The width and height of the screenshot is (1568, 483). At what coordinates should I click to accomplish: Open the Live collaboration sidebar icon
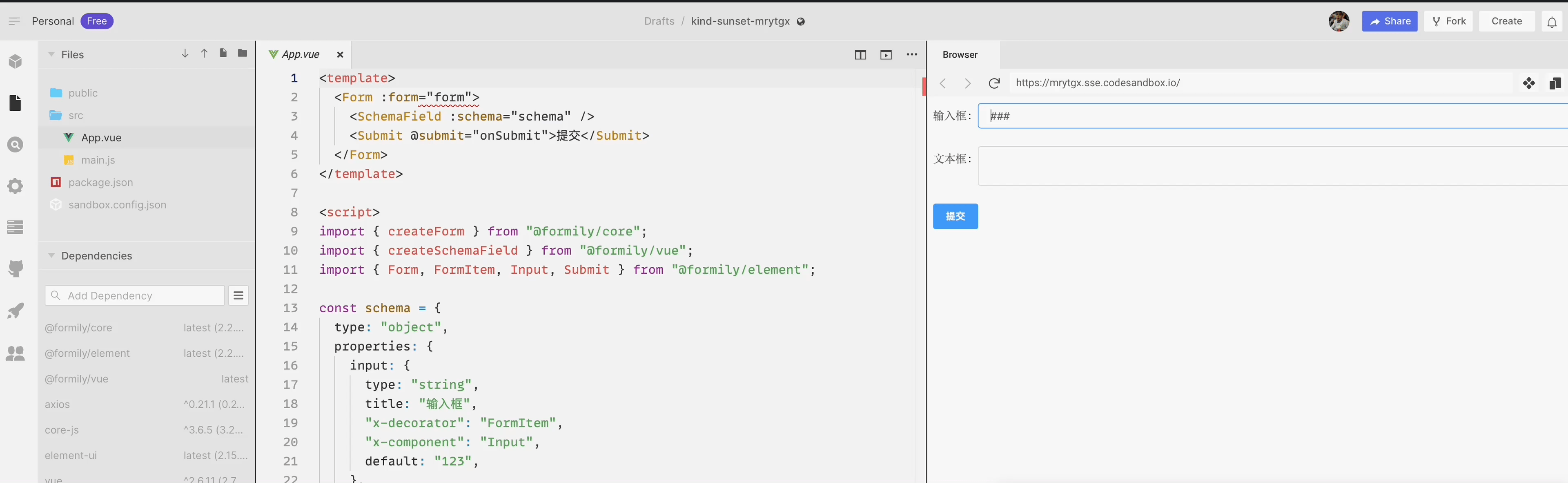click(x=15, y=353)
